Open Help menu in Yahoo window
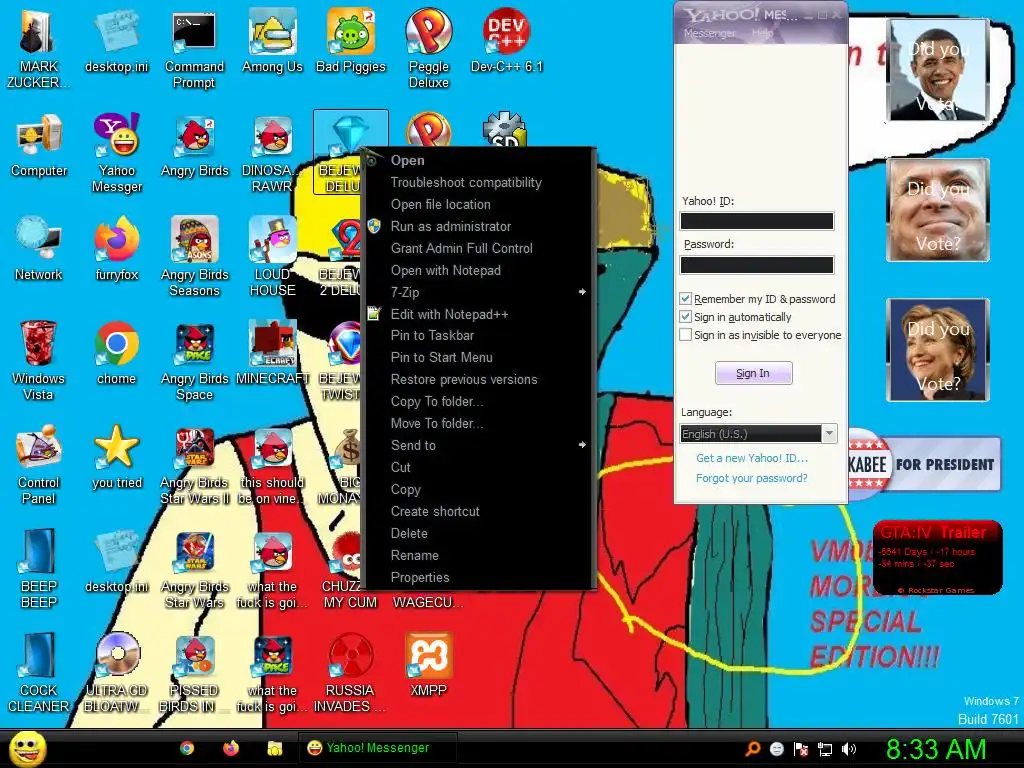The height and width of the screenshot is (768, 1024). (762, 33)
